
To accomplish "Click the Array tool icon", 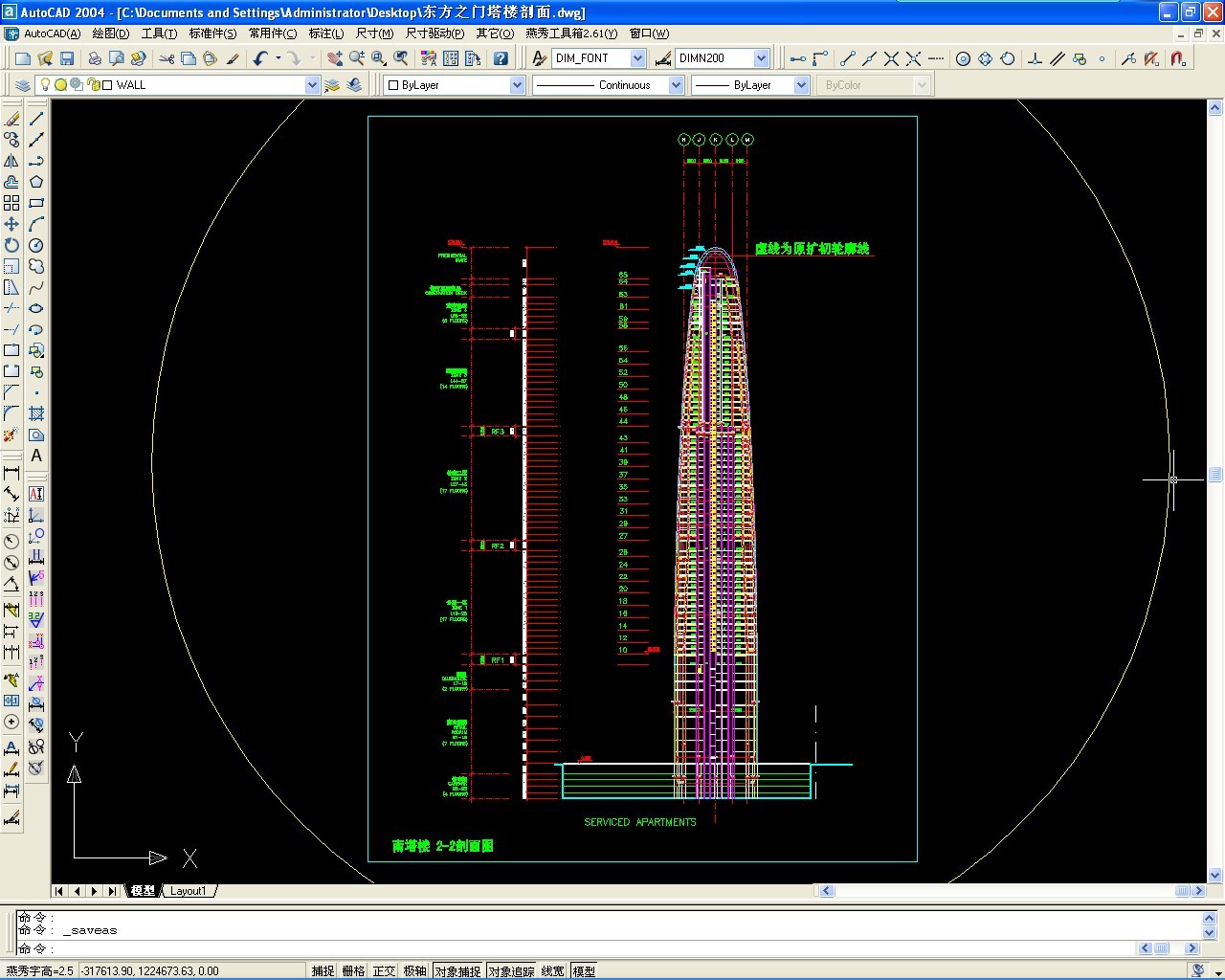I will coord(11,203).
